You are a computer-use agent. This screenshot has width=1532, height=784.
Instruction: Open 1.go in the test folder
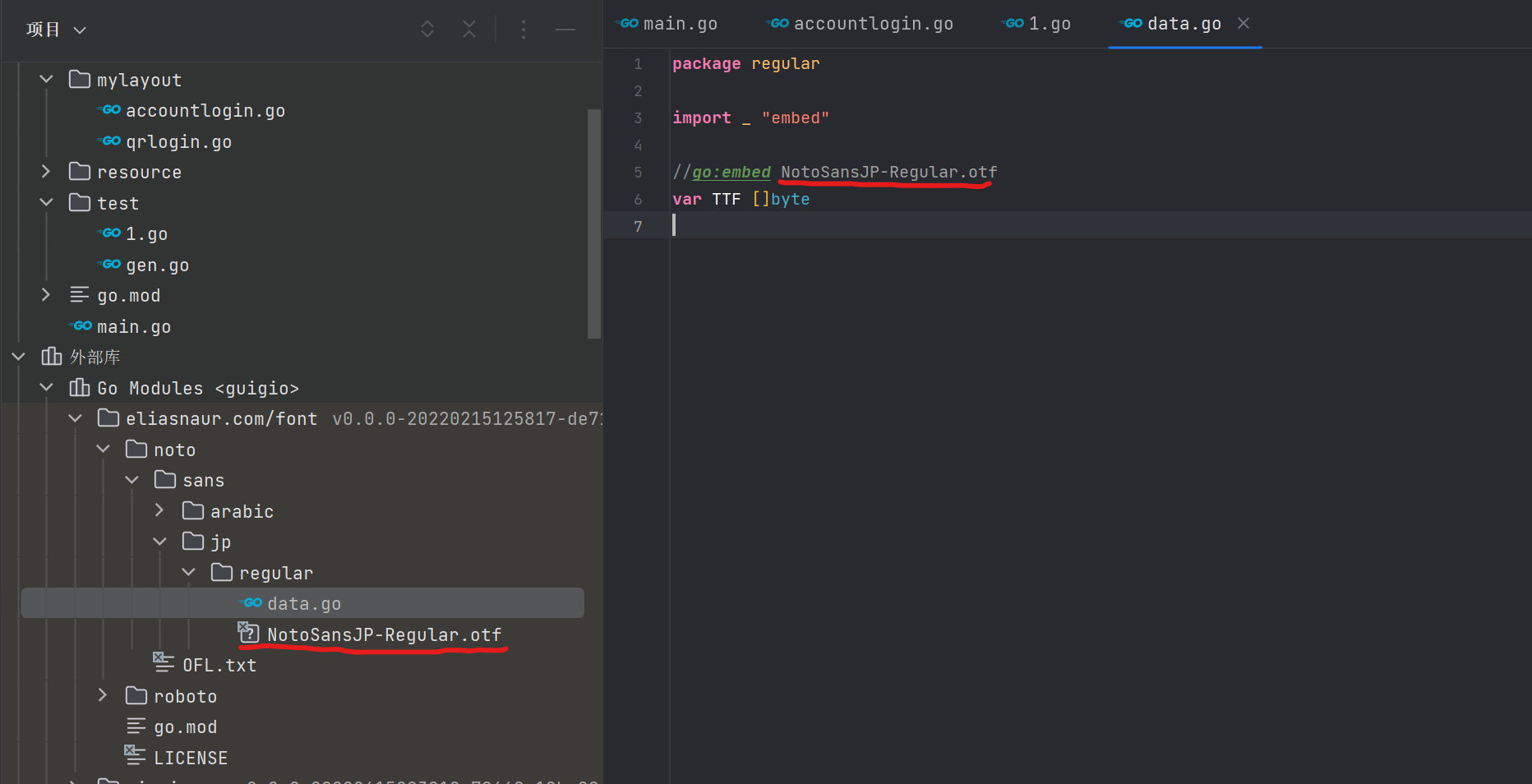(146, 233)
